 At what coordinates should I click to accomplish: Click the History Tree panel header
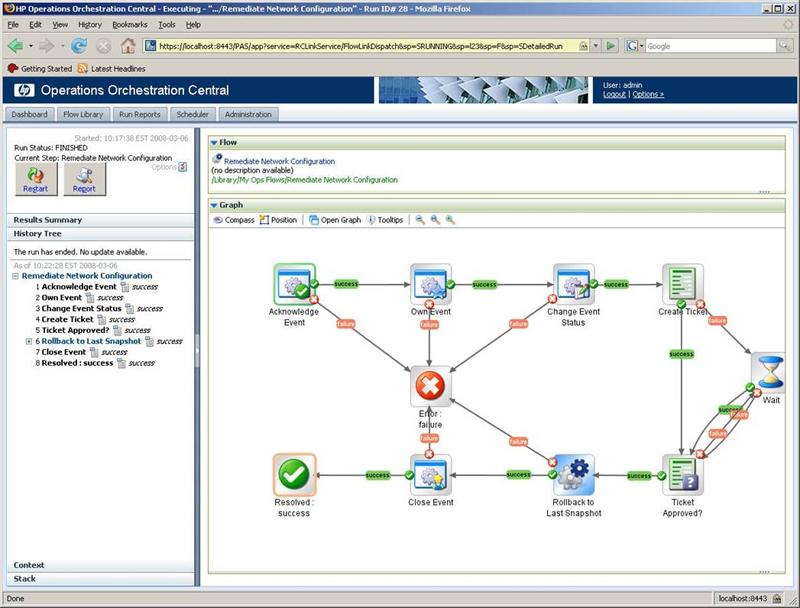(x=101, y=234)
